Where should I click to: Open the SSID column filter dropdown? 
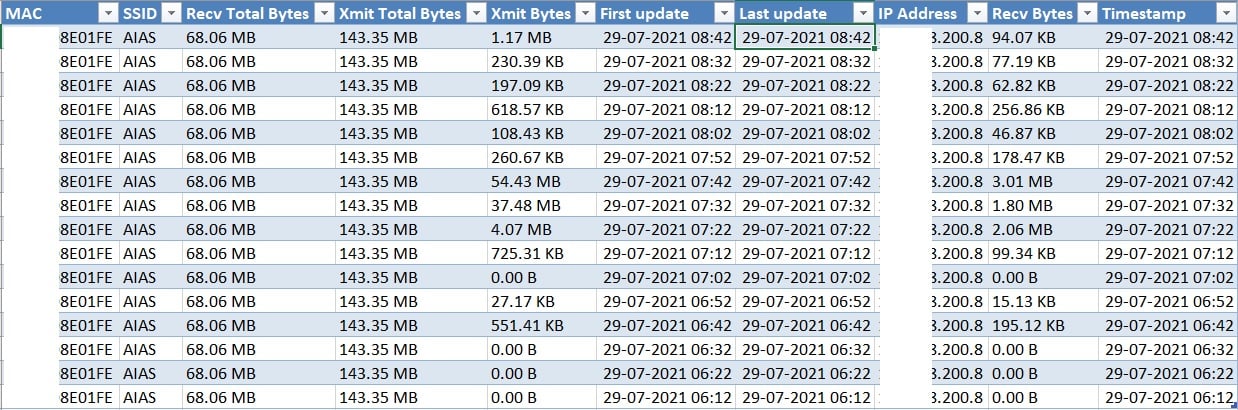(171, 13)
